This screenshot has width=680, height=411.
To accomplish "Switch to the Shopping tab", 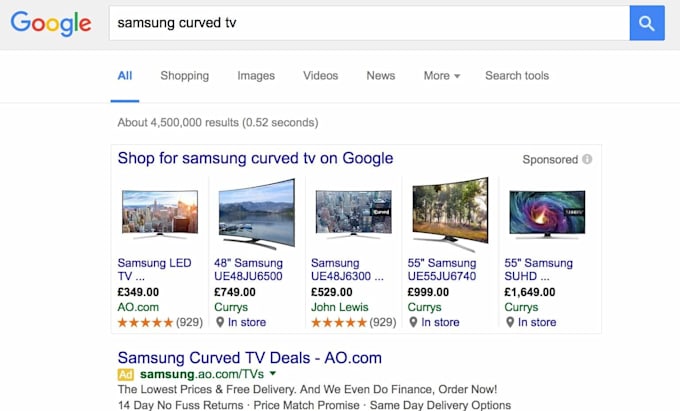I will [184, 76].
